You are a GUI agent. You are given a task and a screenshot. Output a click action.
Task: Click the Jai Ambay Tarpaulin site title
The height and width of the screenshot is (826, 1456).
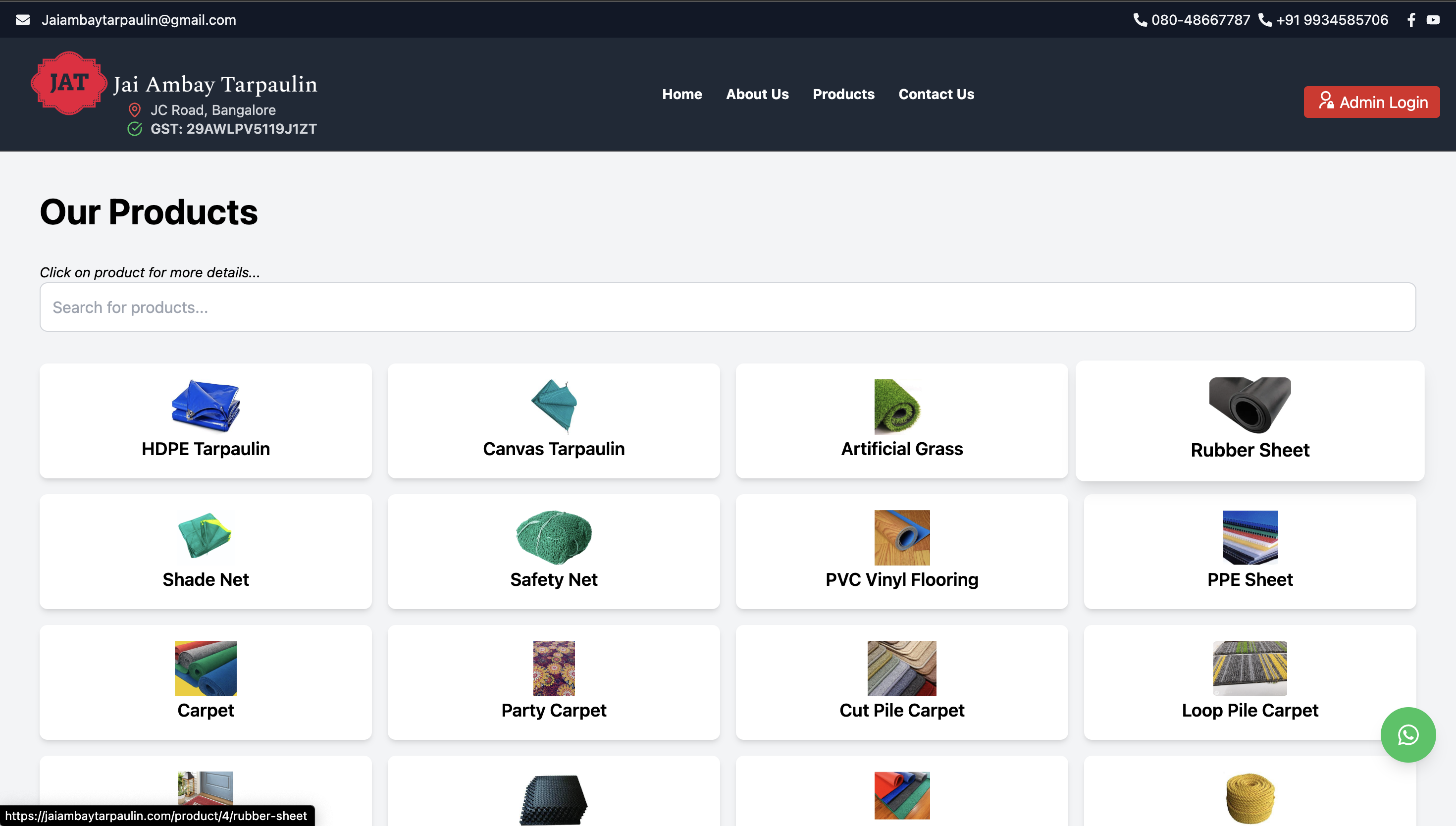tap(215, 85)
